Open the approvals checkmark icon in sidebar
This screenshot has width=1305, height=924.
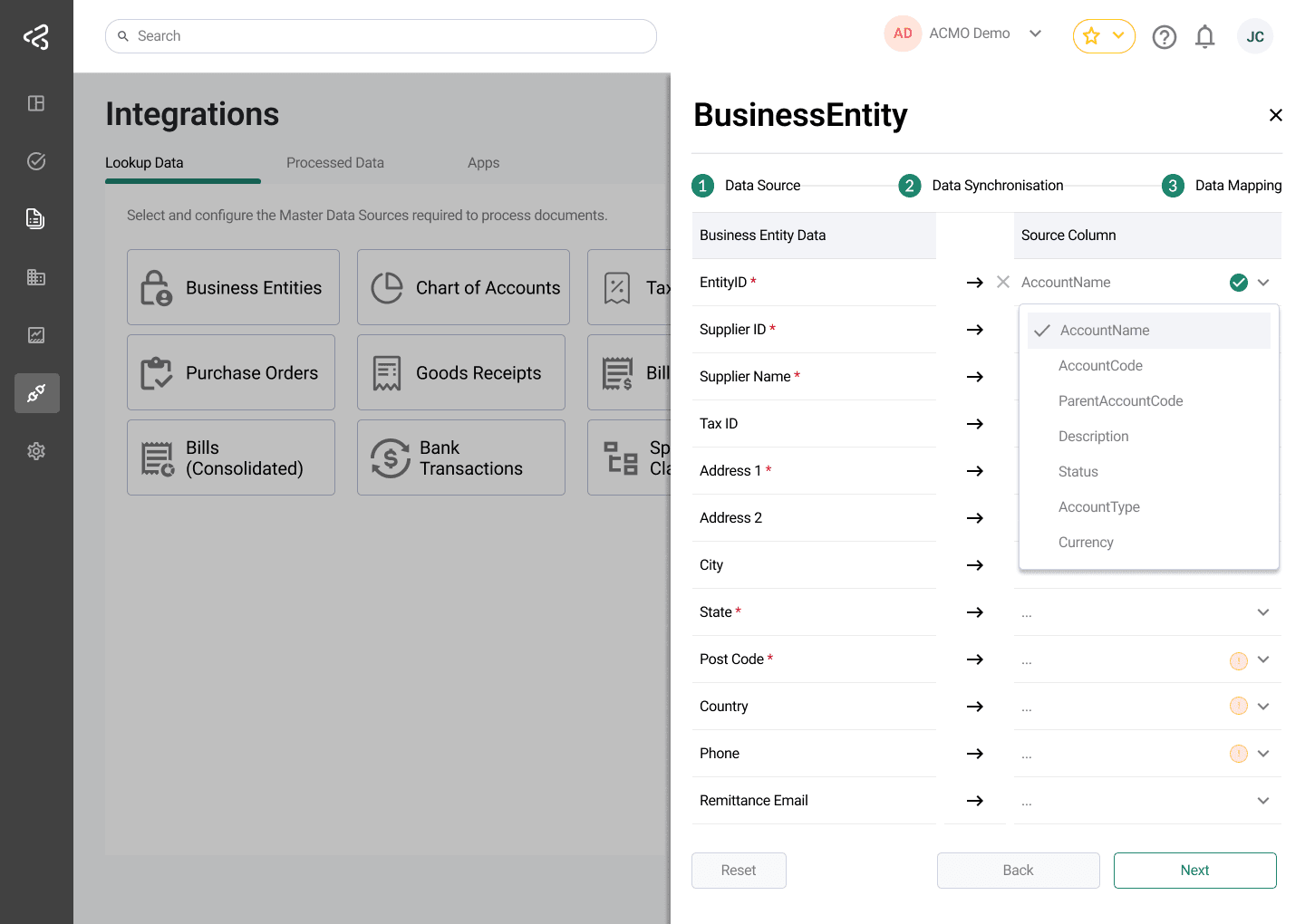pos(36,160)
